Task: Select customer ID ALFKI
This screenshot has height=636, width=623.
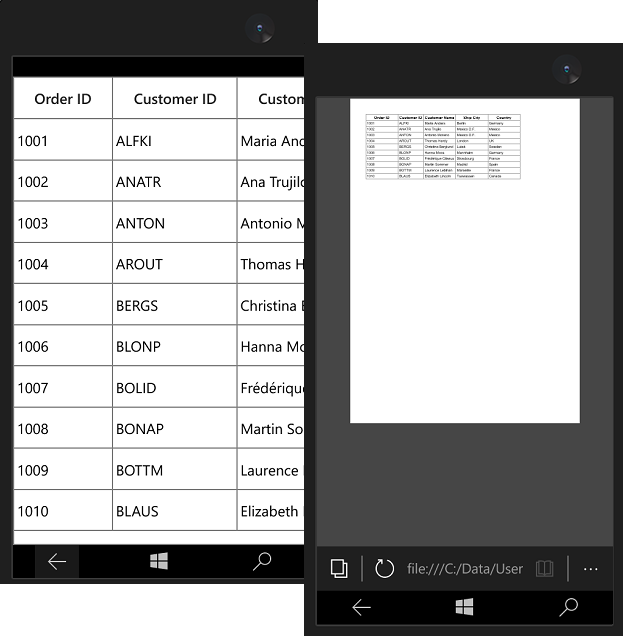Action: pyautogui.click(x=175, y=140)
